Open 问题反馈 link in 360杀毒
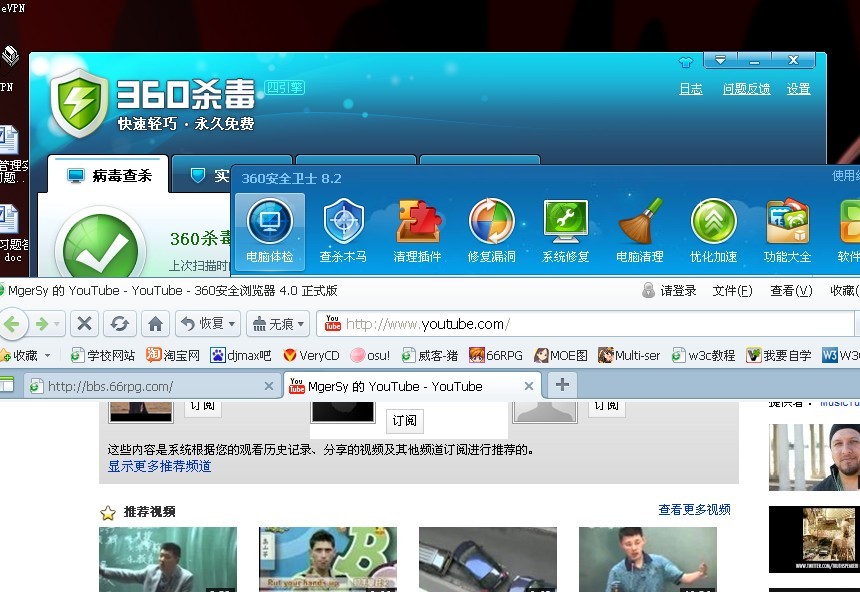 click(746, 89)
